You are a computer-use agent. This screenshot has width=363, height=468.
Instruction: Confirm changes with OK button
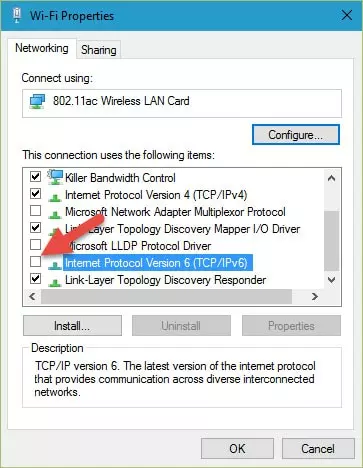click(237, 448)
